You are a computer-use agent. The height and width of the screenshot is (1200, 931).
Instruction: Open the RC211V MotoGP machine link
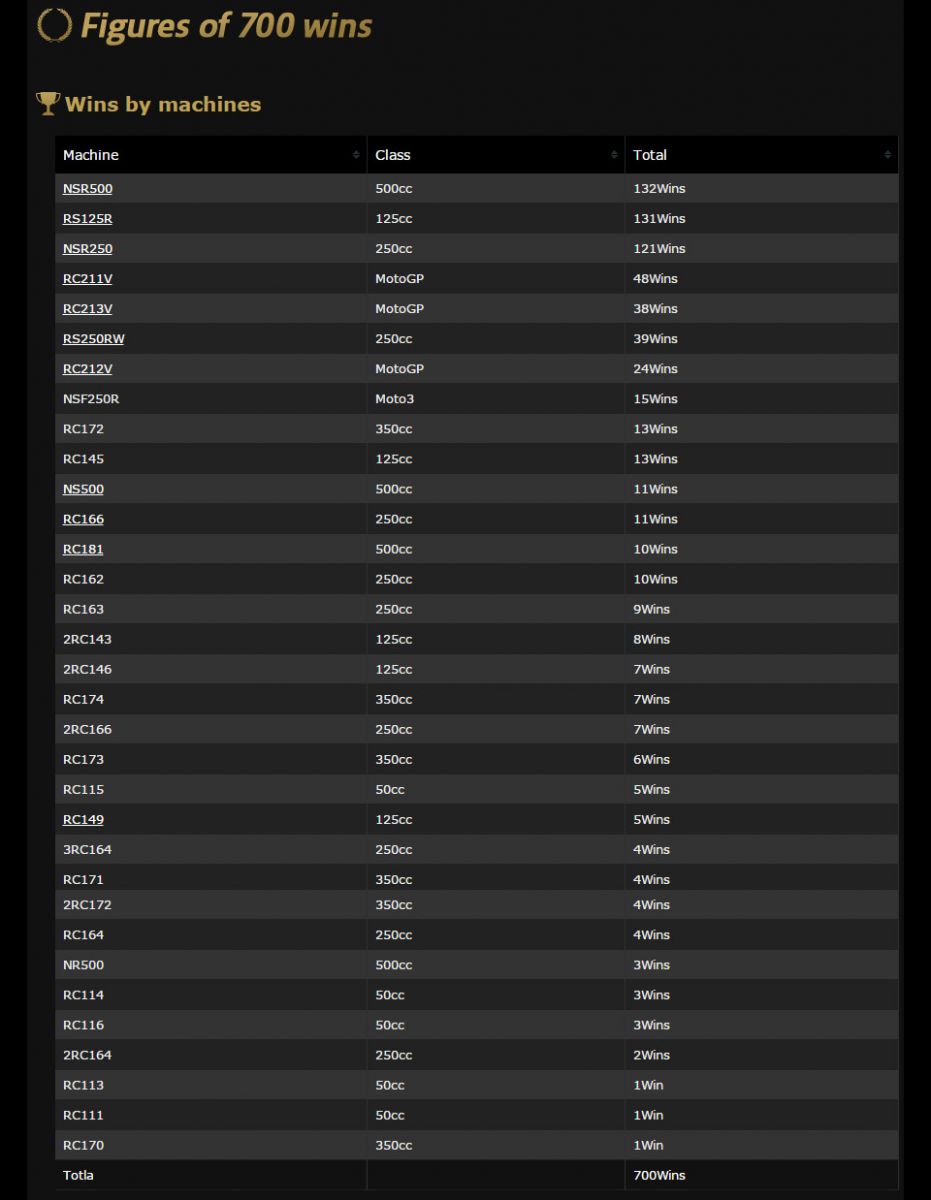pyautogui.click(x=88, y=279)
